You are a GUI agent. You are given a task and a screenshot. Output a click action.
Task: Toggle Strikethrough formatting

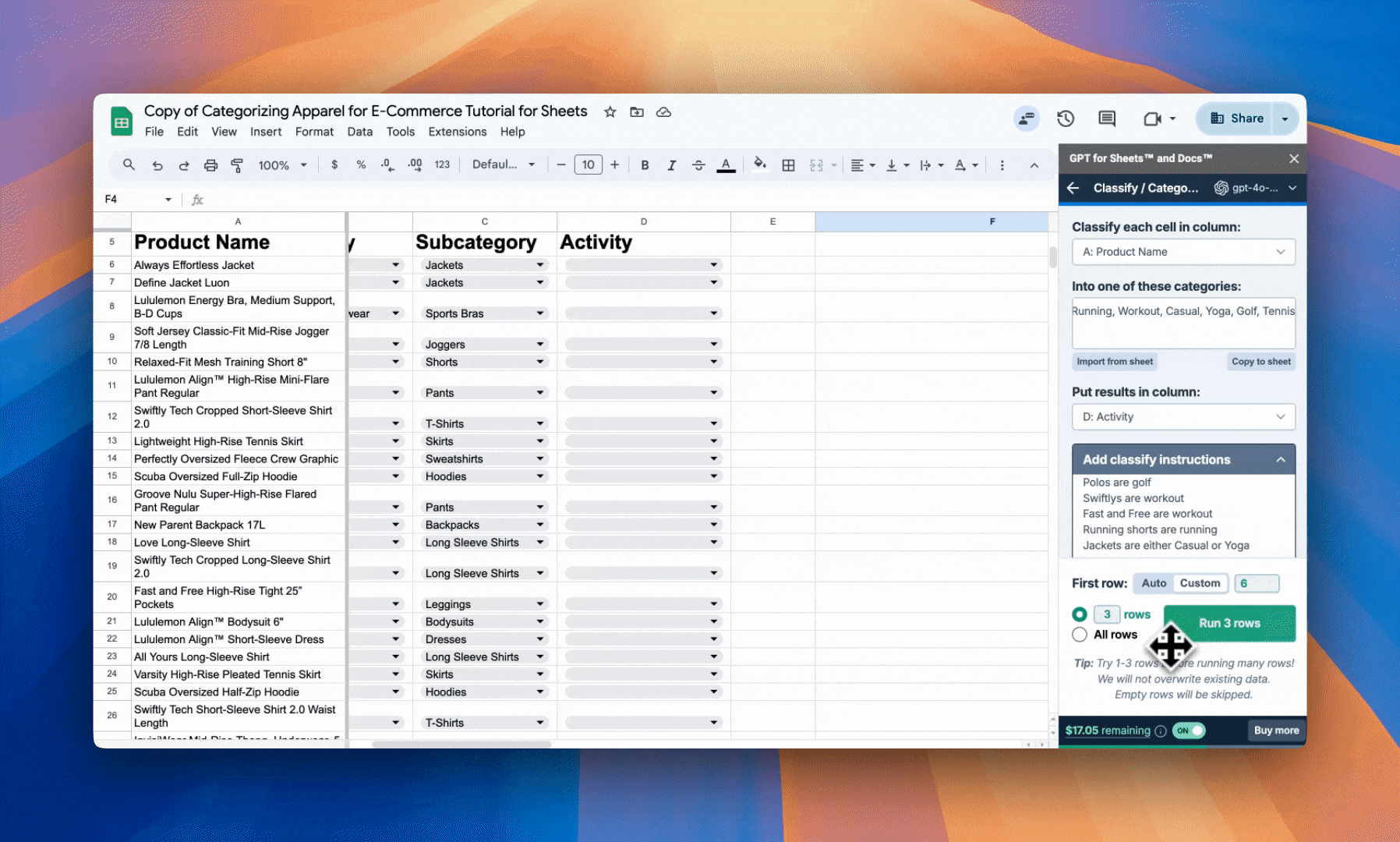click(x=698, y=165)
